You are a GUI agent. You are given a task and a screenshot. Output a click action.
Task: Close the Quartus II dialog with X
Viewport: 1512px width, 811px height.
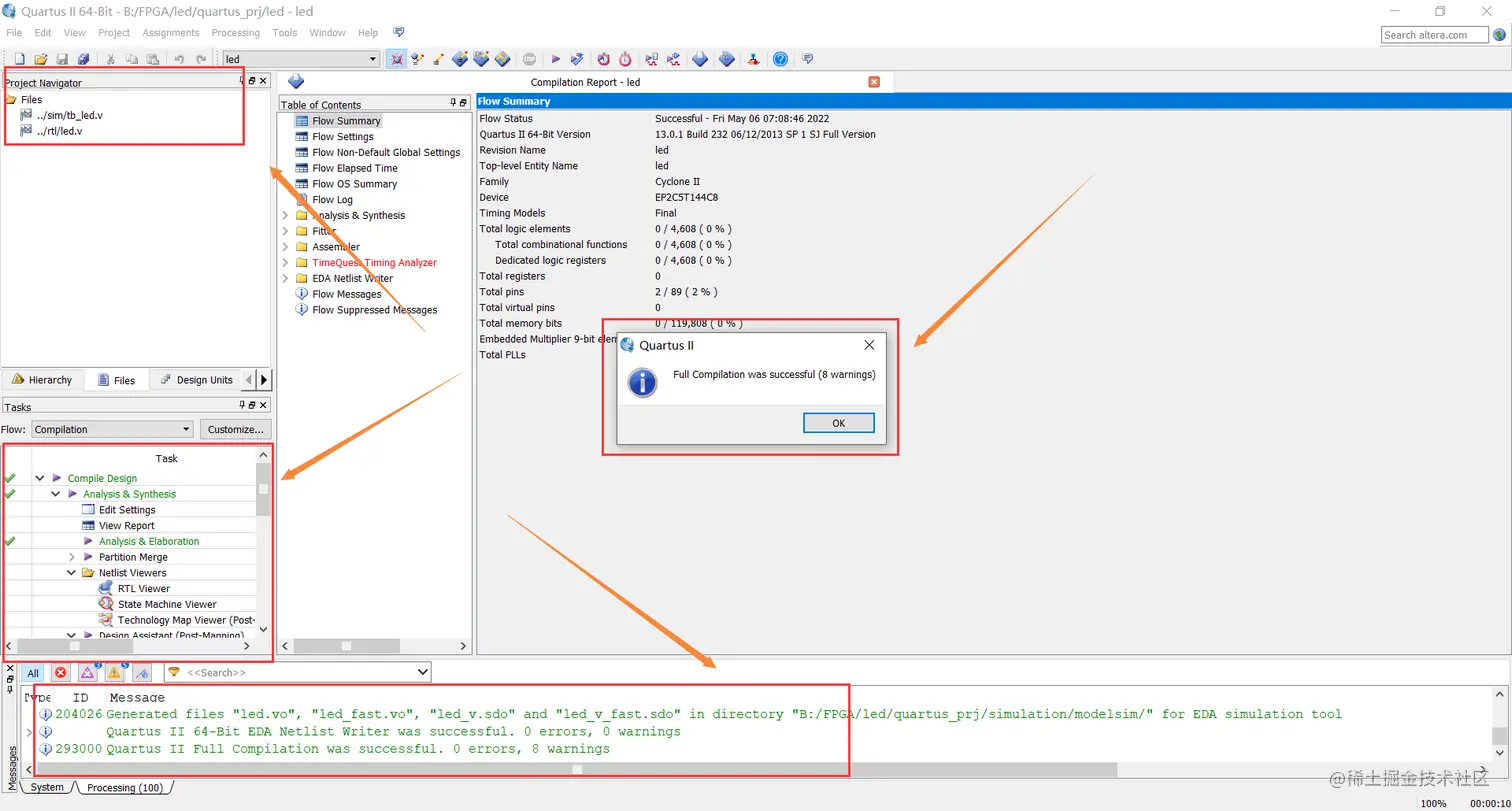click(869, 345)
